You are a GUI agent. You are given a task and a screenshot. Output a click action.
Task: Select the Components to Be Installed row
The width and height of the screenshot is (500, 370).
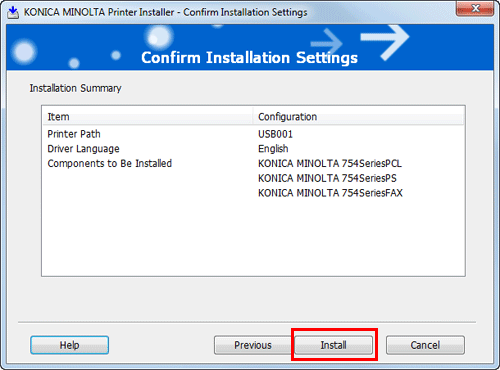[253, 163]
